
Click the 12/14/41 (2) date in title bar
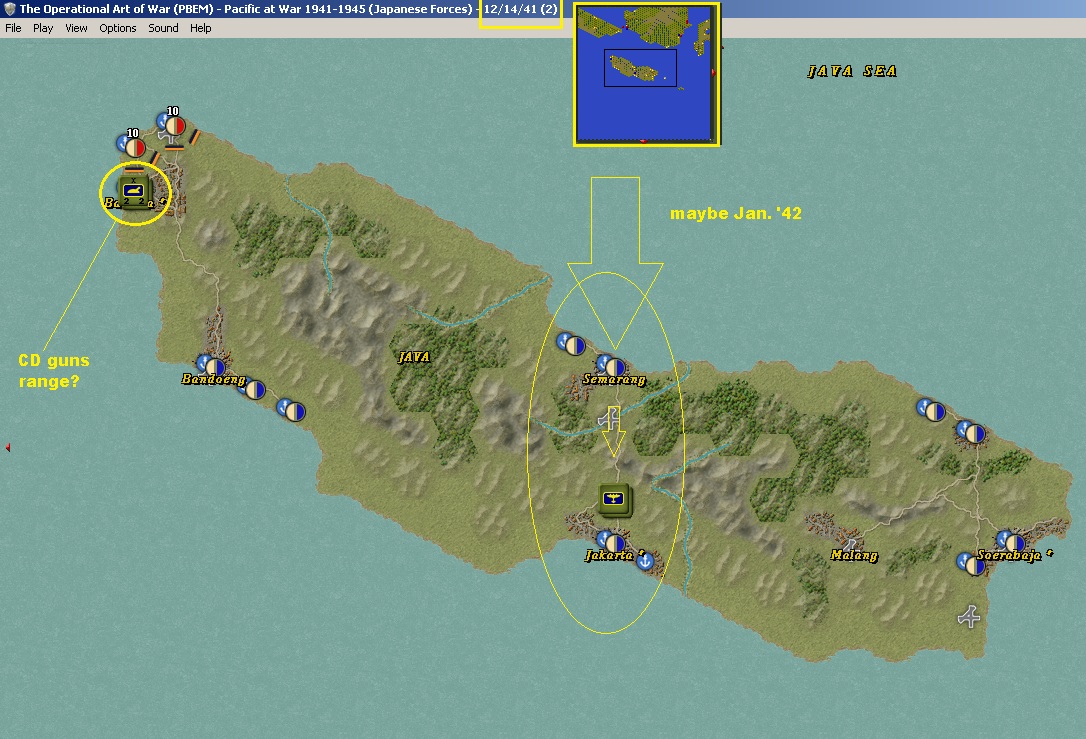click(520, 9)
